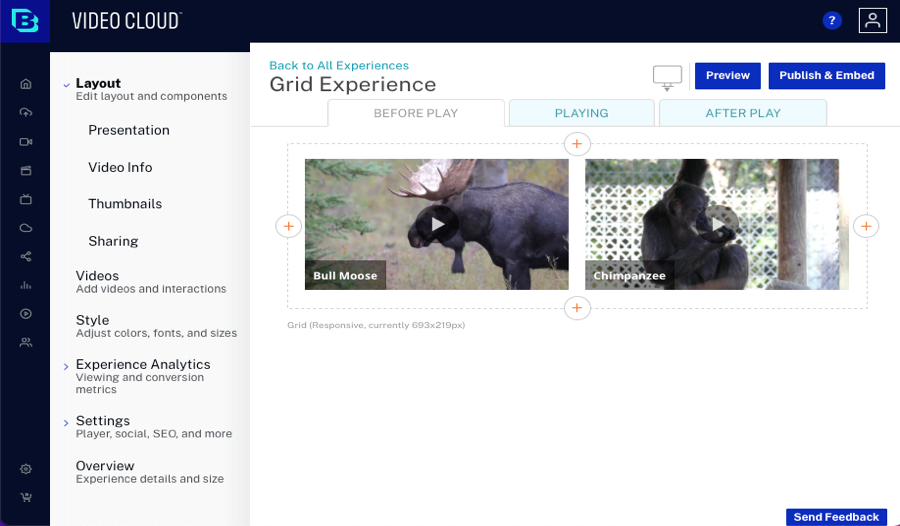The image size is (900, 526).
Task: Open the gear Admin settings icon
Action: 26,469
